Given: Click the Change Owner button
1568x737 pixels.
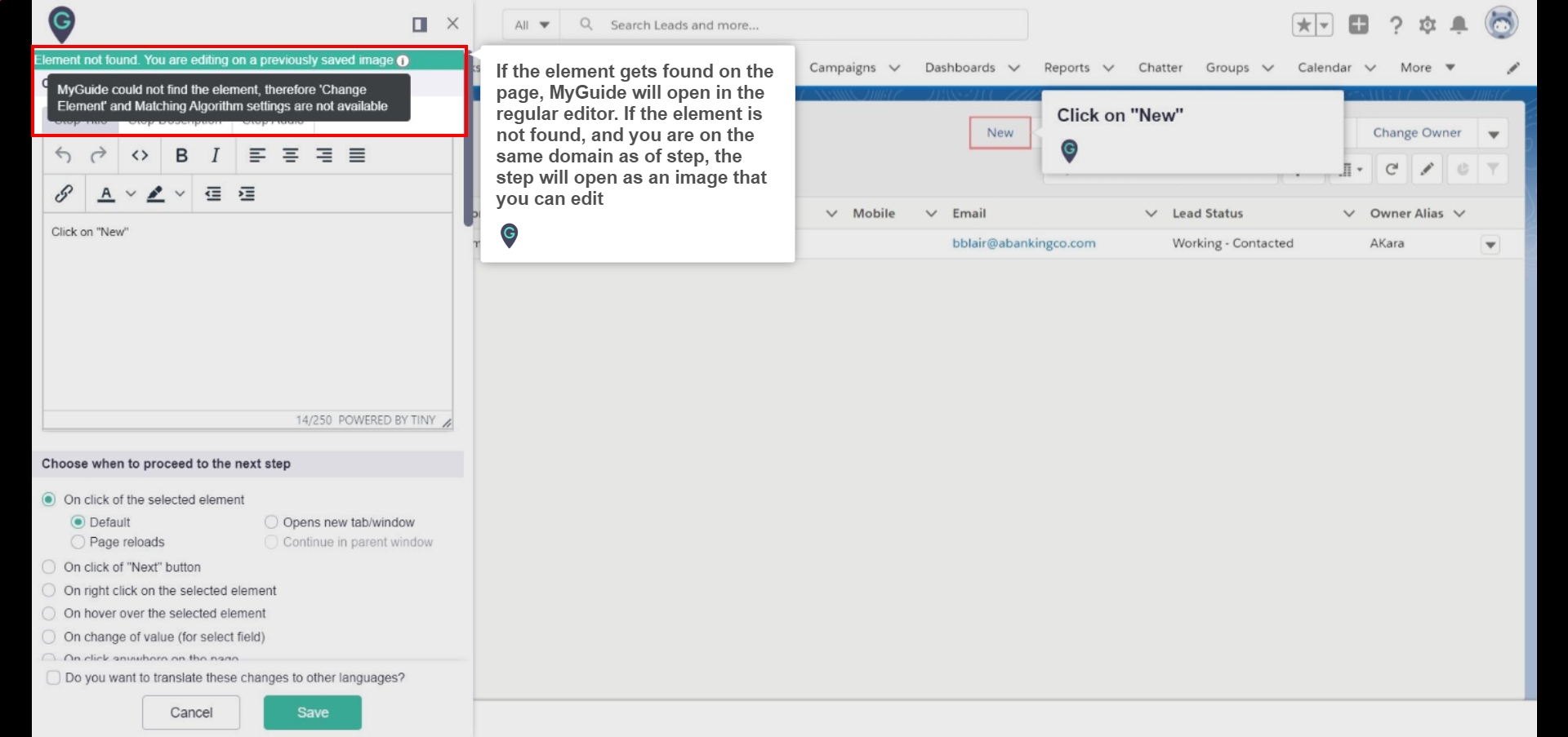Looking at the screenshot, I should pyautogui.click(x=1417, y=133).
